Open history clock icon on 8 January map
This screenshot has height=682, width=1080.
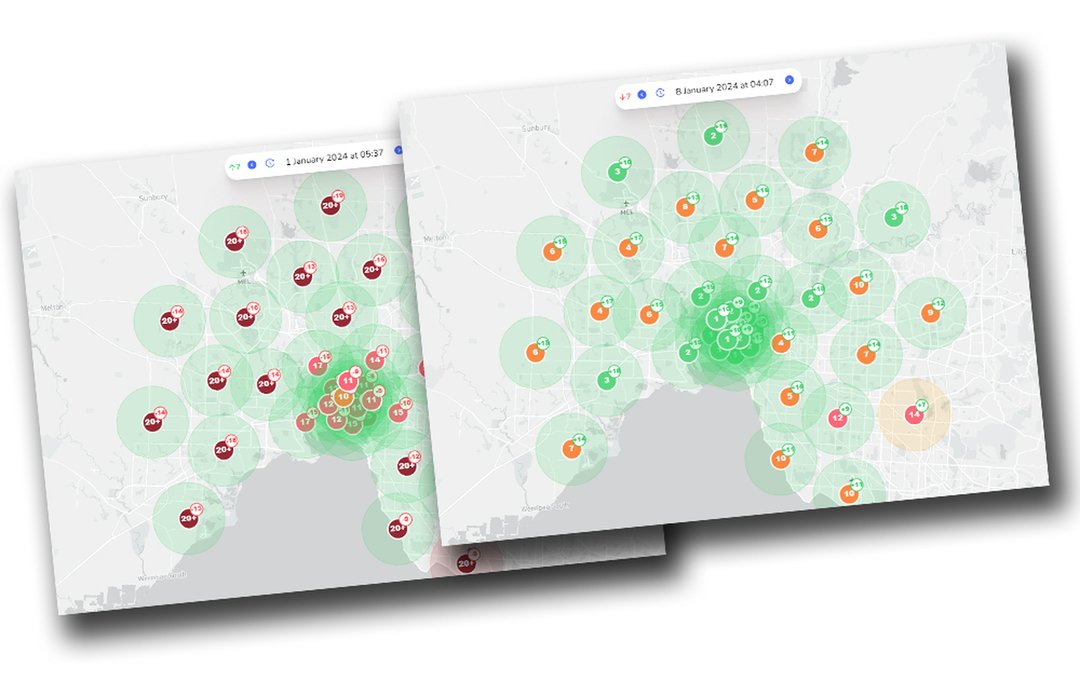[660, 92]
